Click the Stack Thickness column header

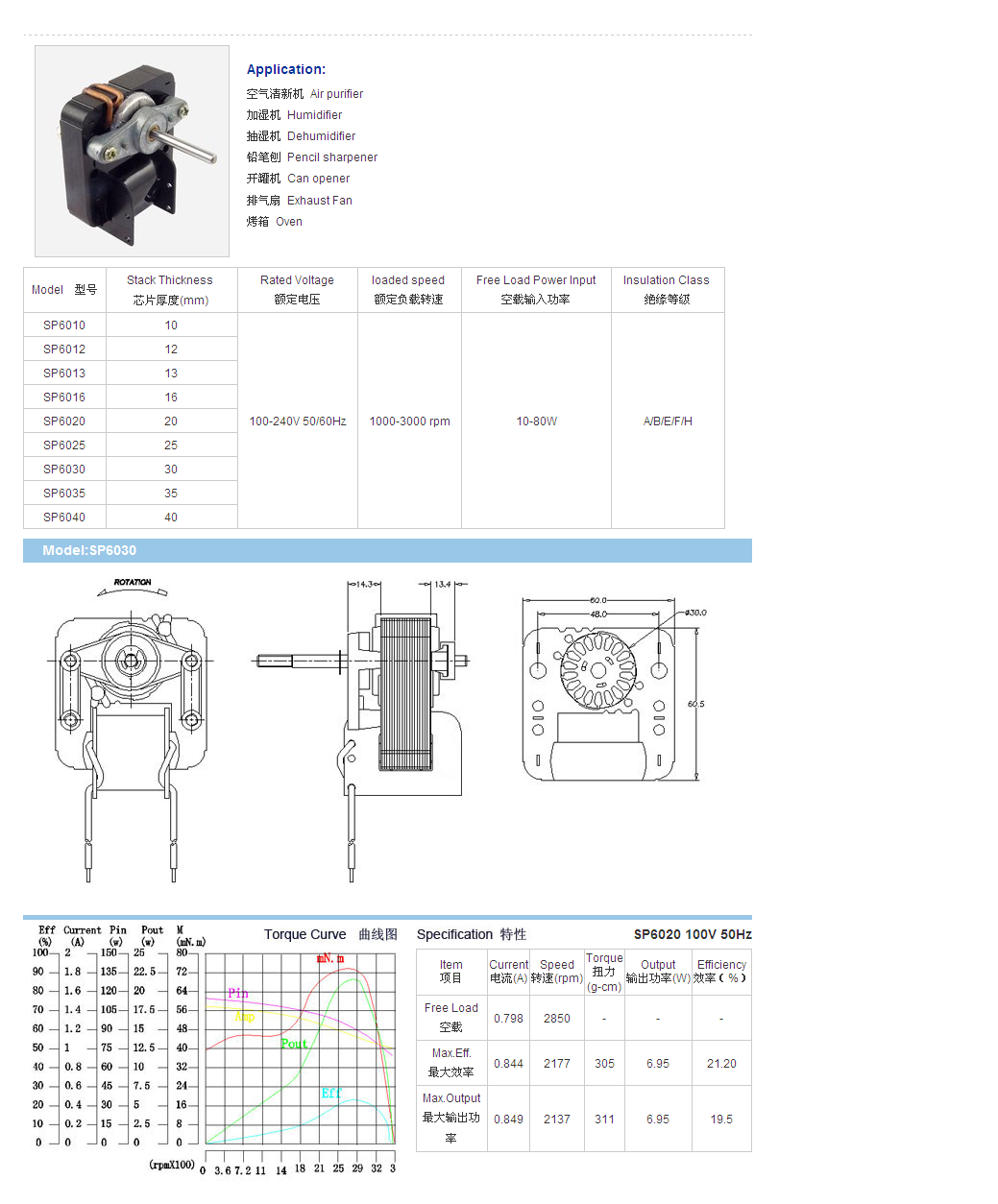pos(170,290)
